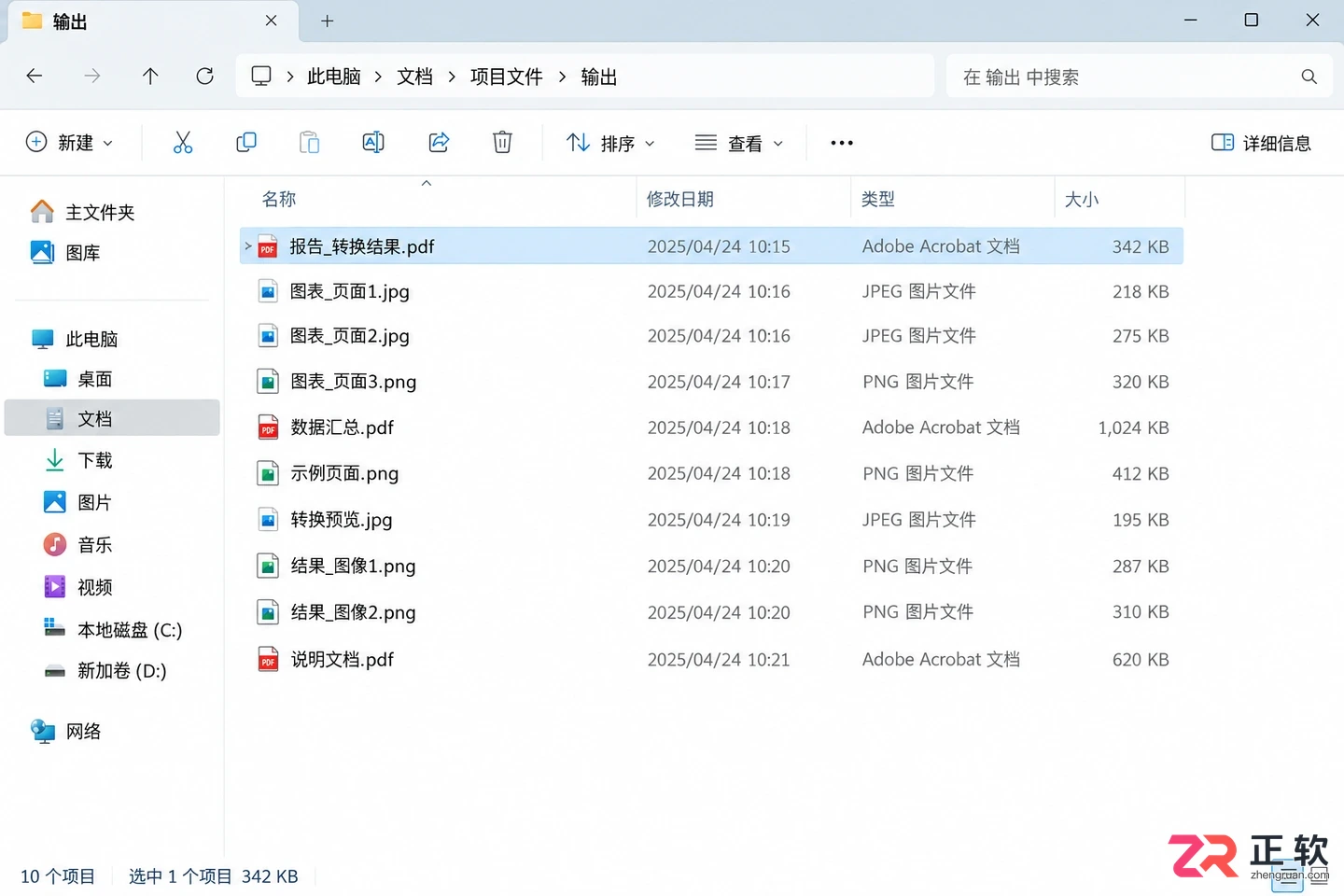
Task: Expand chevron after 项目文件 in address bar
Action: pos(562,77)
